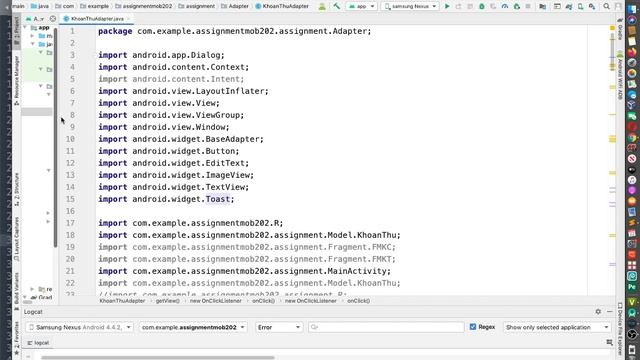Open Samsung Nexus Android 4.4.2 Logcat device dropdown

pyautogui.click(x=80, y=327)
